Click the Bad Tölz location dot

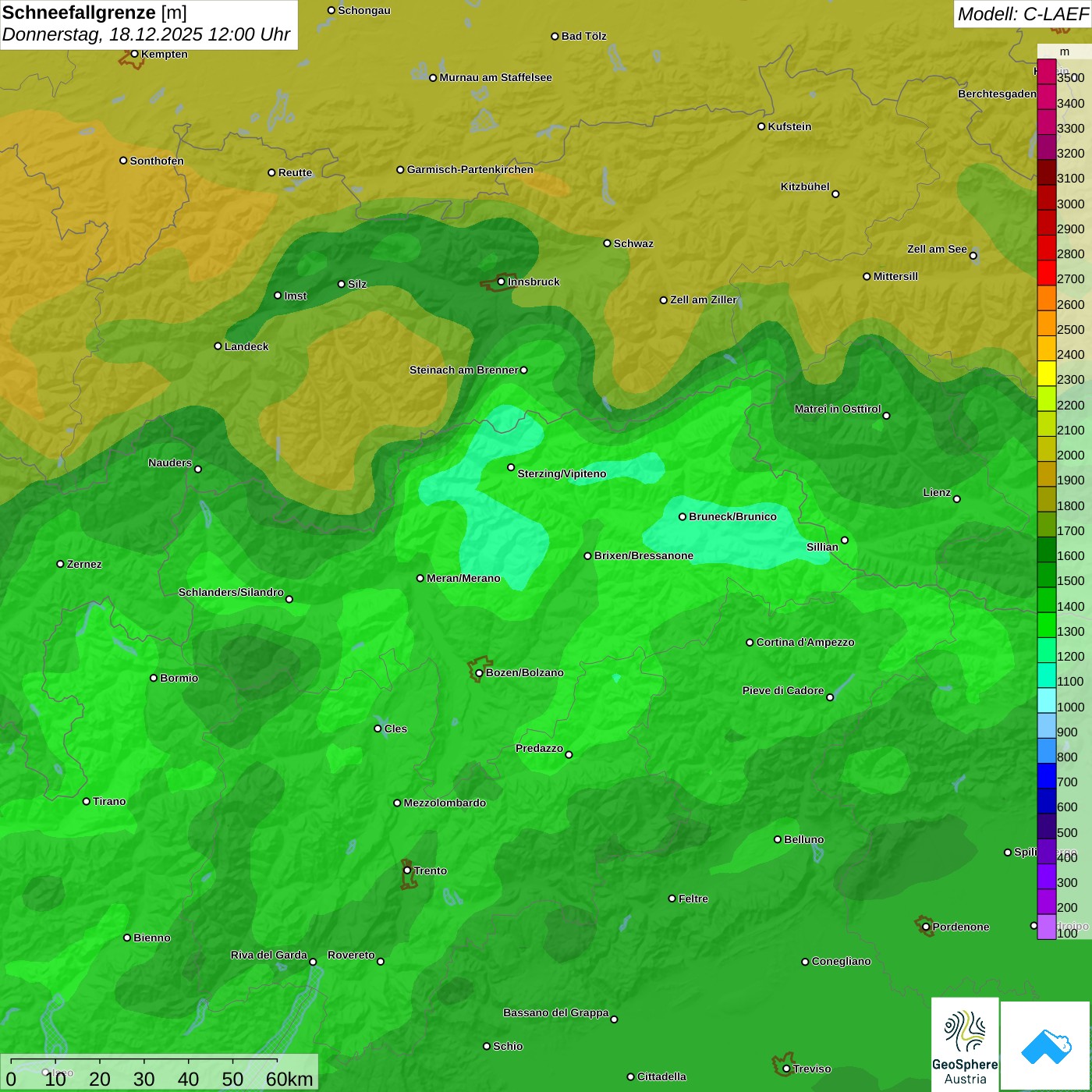point(555,36)
